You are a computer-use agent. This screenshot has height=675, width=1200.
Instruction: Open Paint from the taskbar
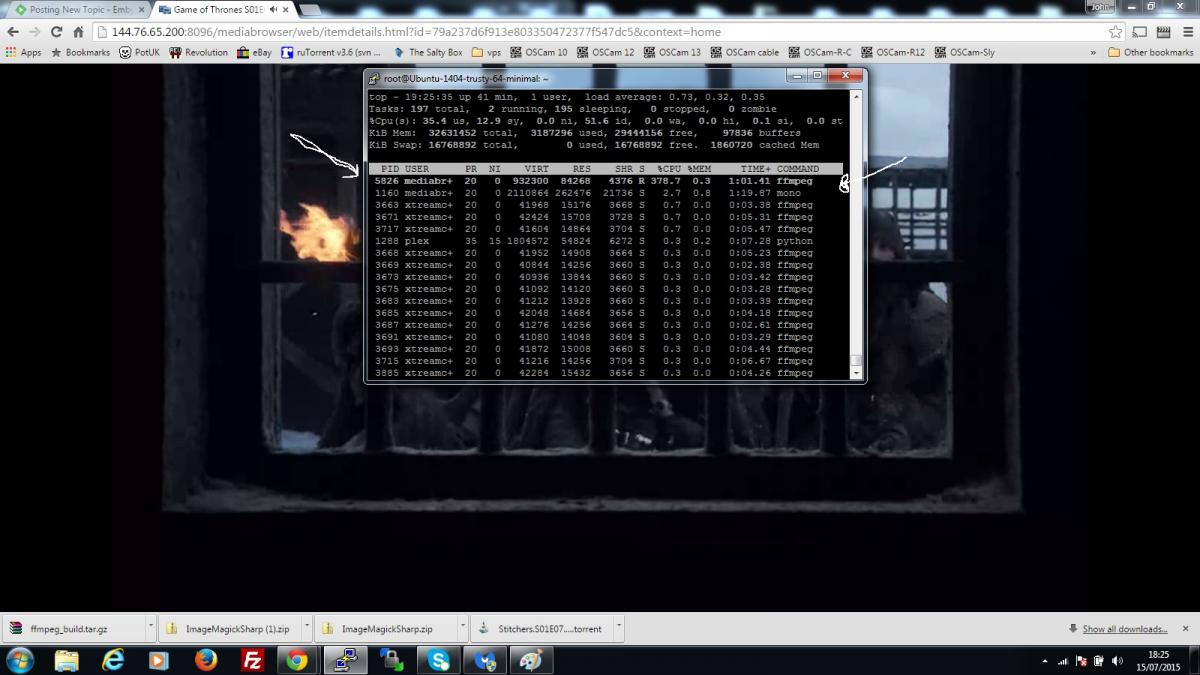pos(530,660)
